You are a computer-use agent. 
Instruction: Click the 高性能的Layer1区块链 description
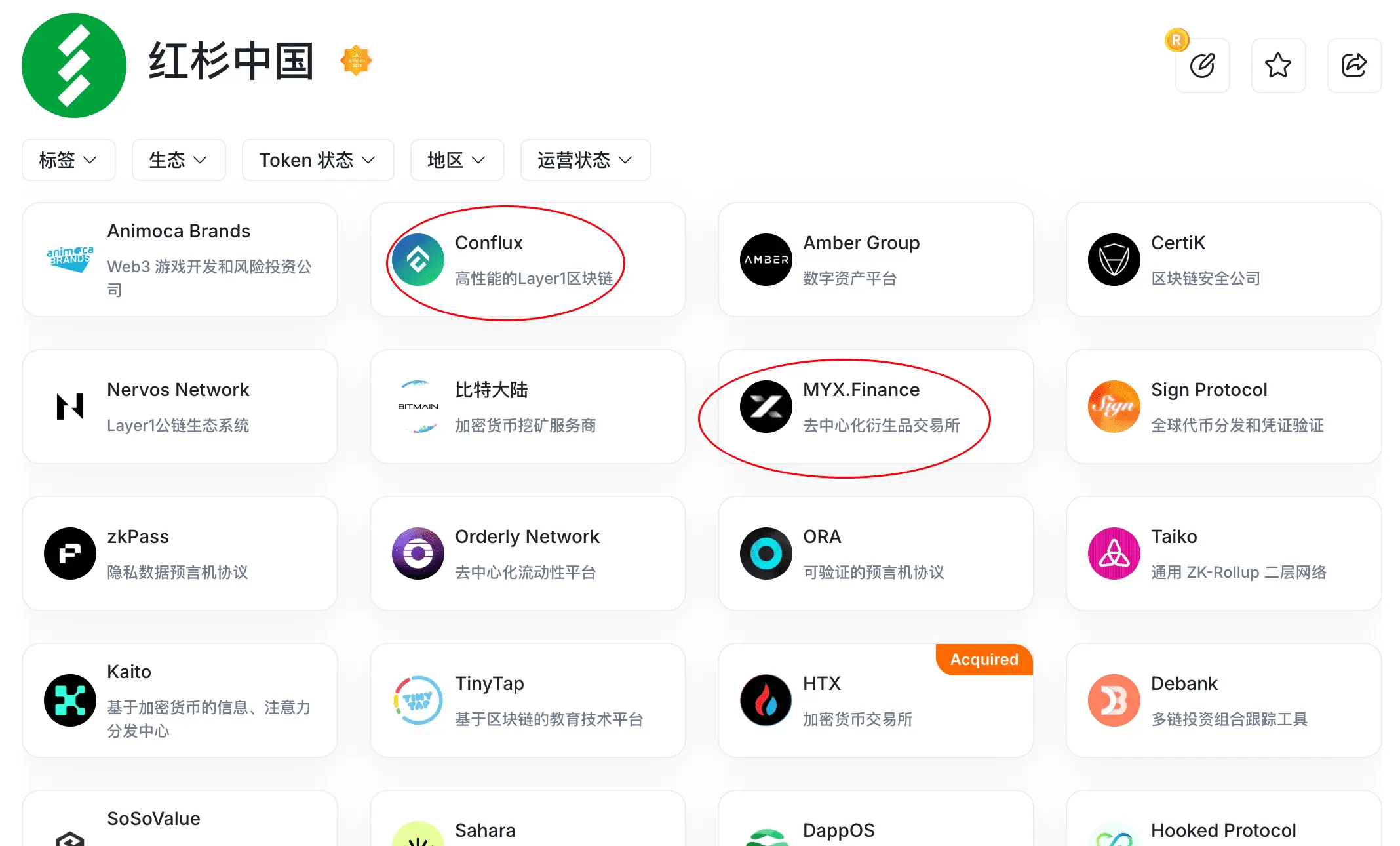coord(534,279)
